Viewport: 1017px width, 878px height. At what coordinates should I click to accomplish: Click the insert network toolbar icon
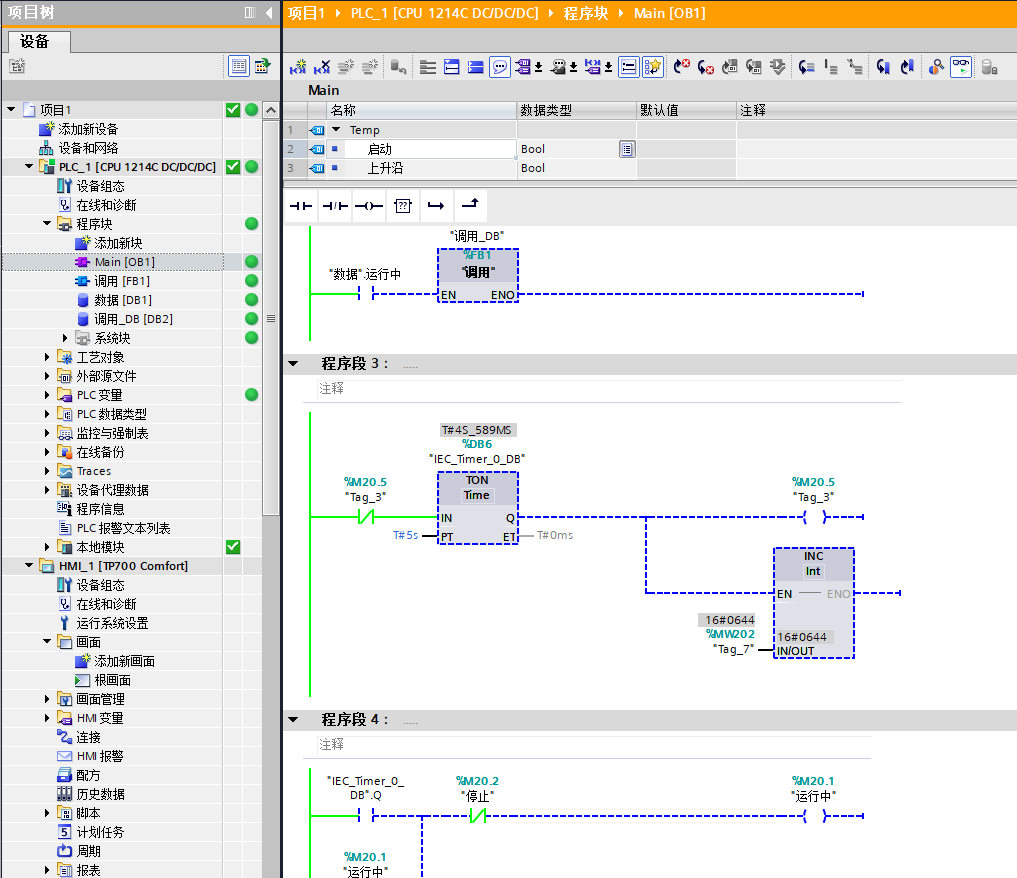(x=298, y=67)
